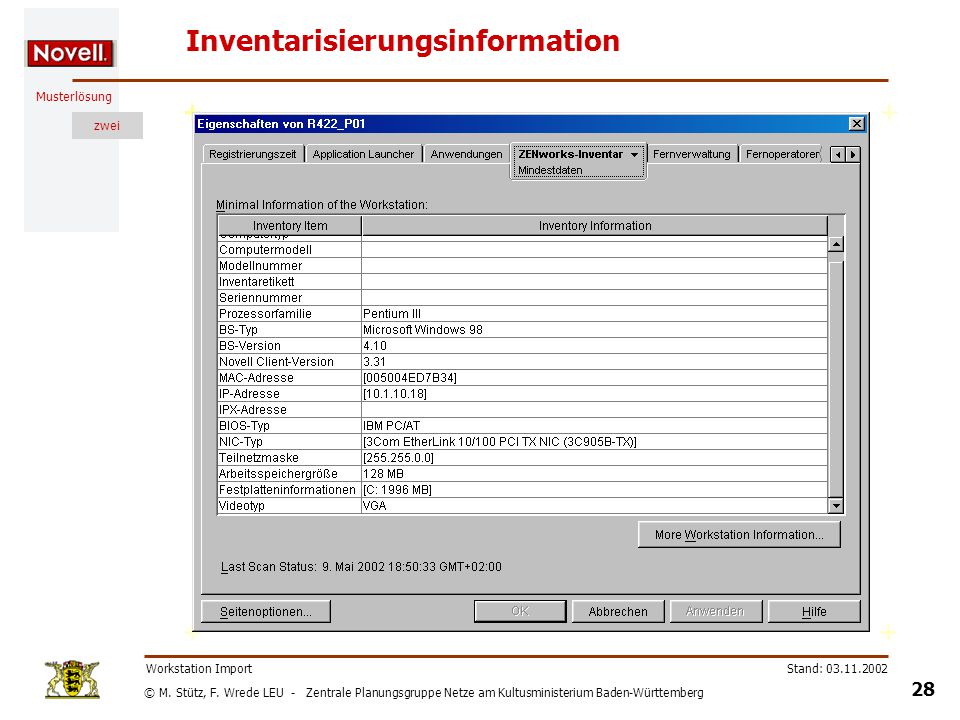
Task: Select the Anwendungen tab
Action: [x=466, y=154]
